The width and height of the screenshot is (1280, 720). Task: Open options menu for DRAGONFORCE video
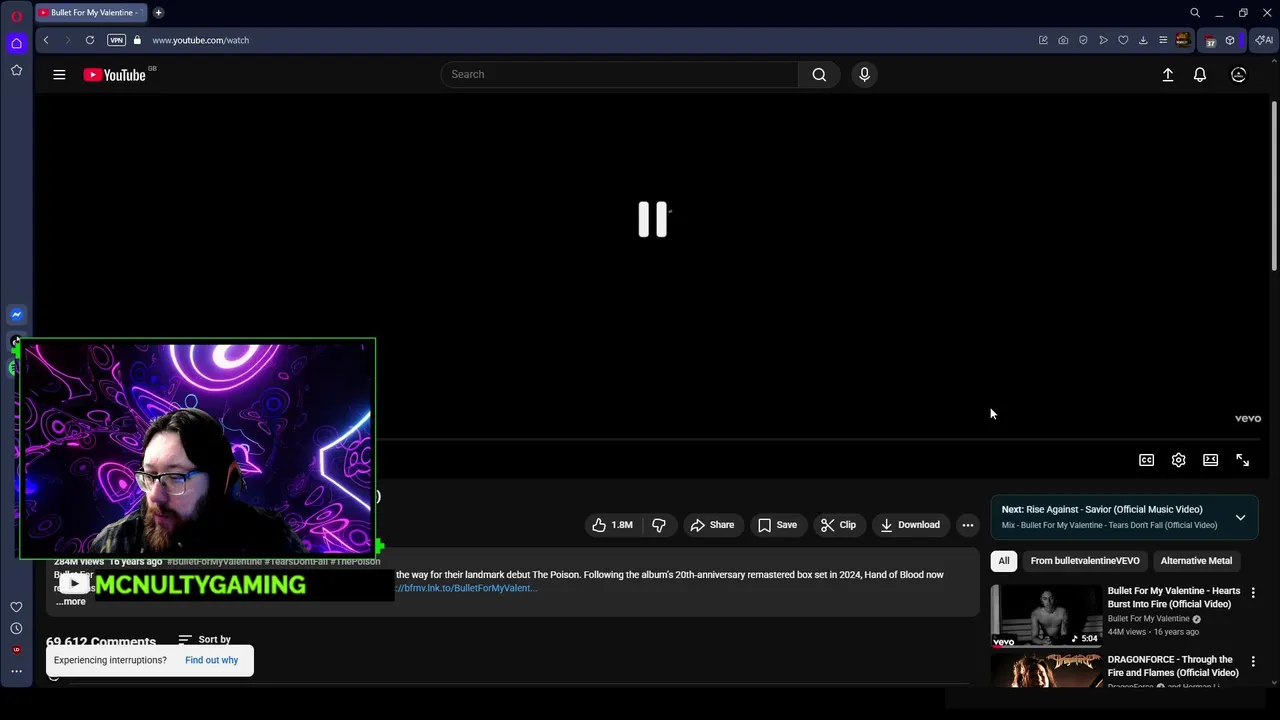pos(1253,662)
